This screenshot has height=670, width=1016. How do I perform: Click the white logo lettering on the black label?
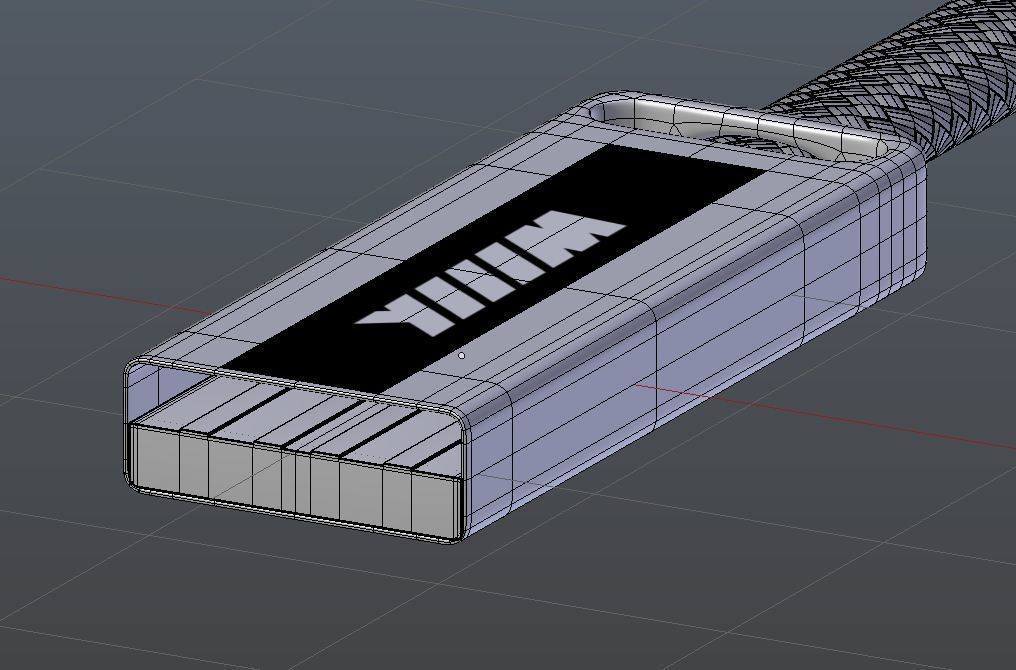tap(491, 273)
